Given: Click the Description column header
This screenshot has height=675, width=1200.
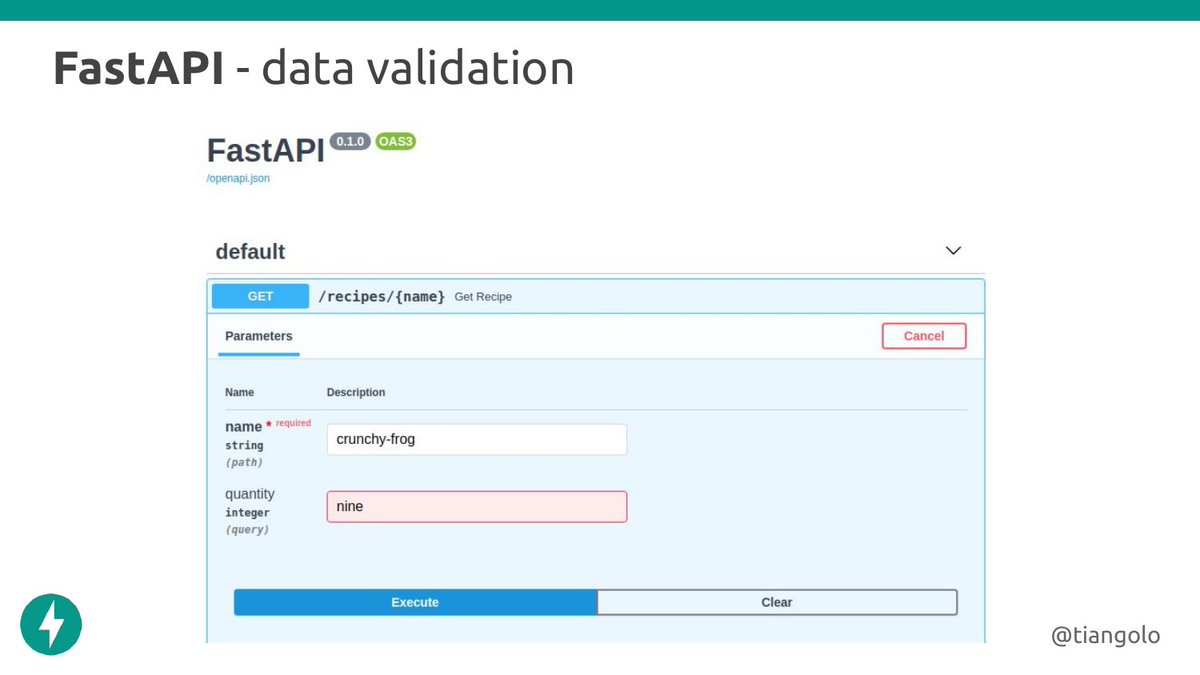Looking at the screenshot, I should coord(356,392).
